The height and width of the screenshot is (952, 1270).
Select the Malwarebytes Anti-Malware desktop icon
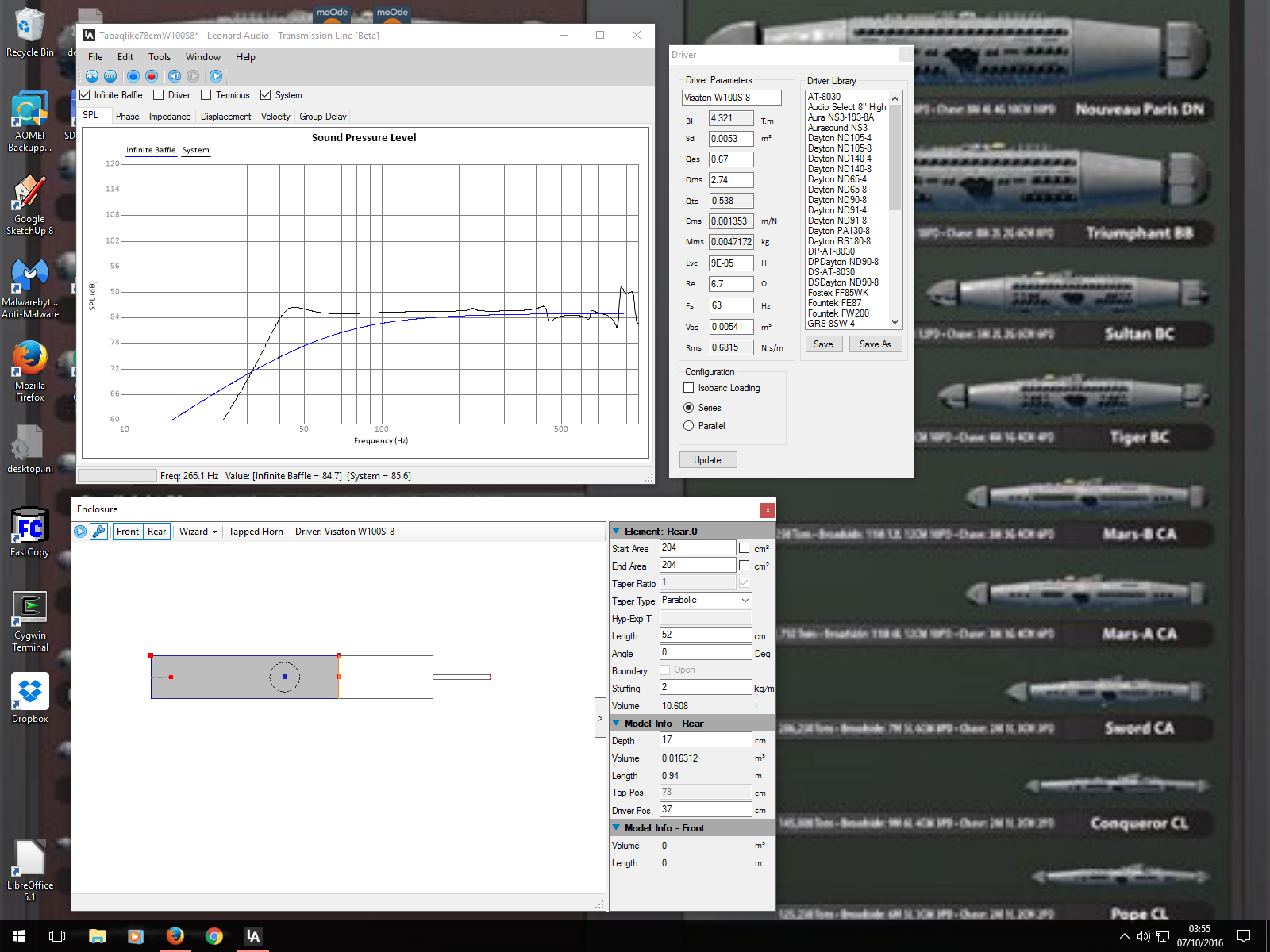click(30, 288)
